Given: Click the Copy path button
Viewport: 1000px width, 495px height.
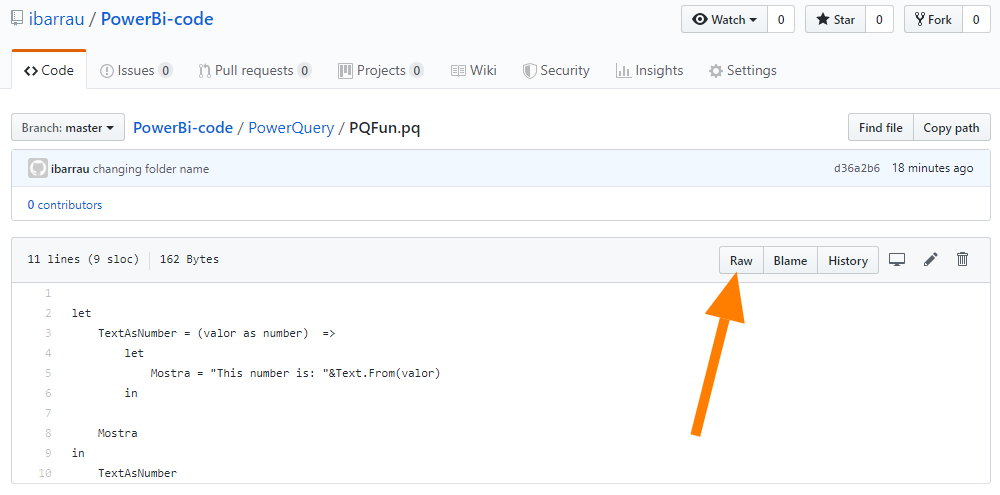Looking at the screenshot, I should coord(952,128).
